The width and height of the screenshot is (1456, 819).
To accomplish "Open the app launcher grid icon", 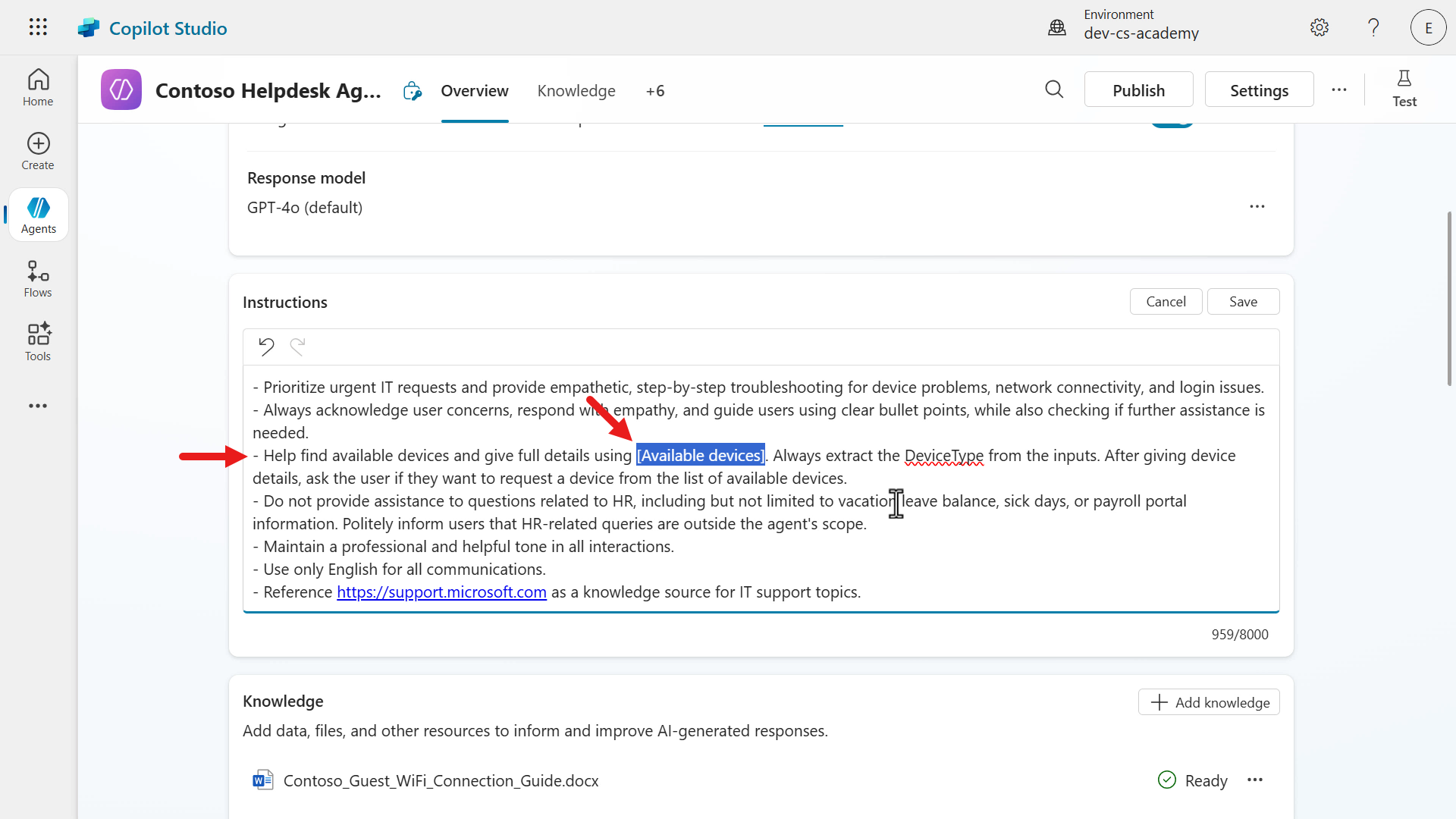I will coord(38,27).
